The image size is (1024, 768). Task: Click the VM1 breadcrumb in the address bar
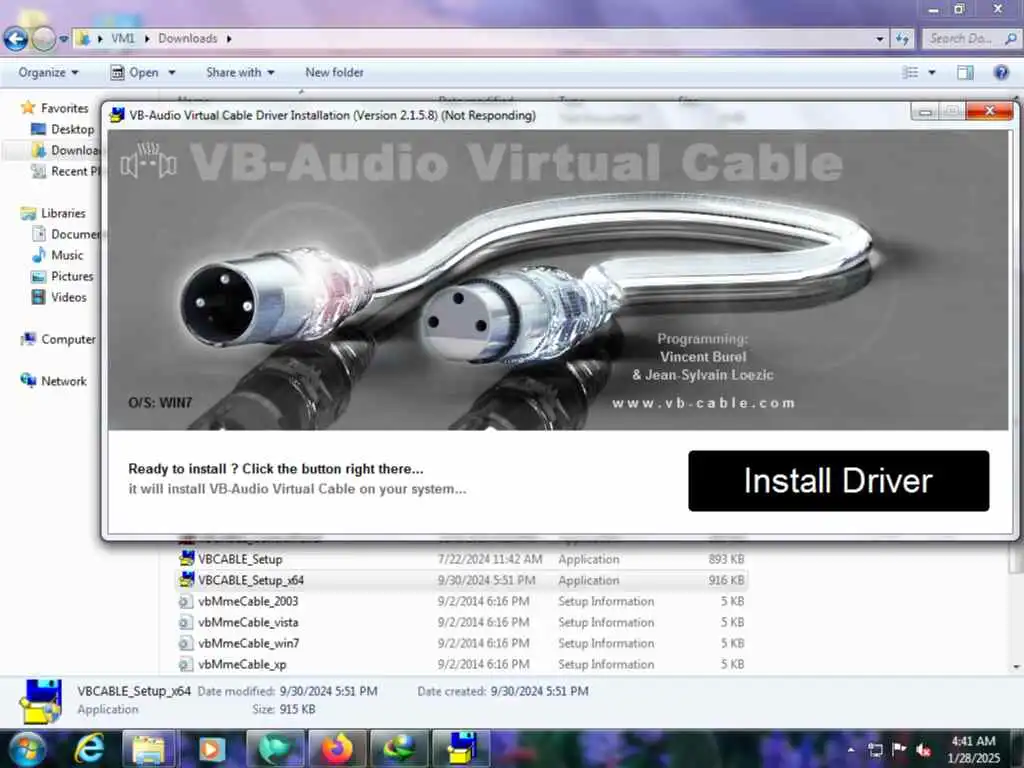click(122, 39)
